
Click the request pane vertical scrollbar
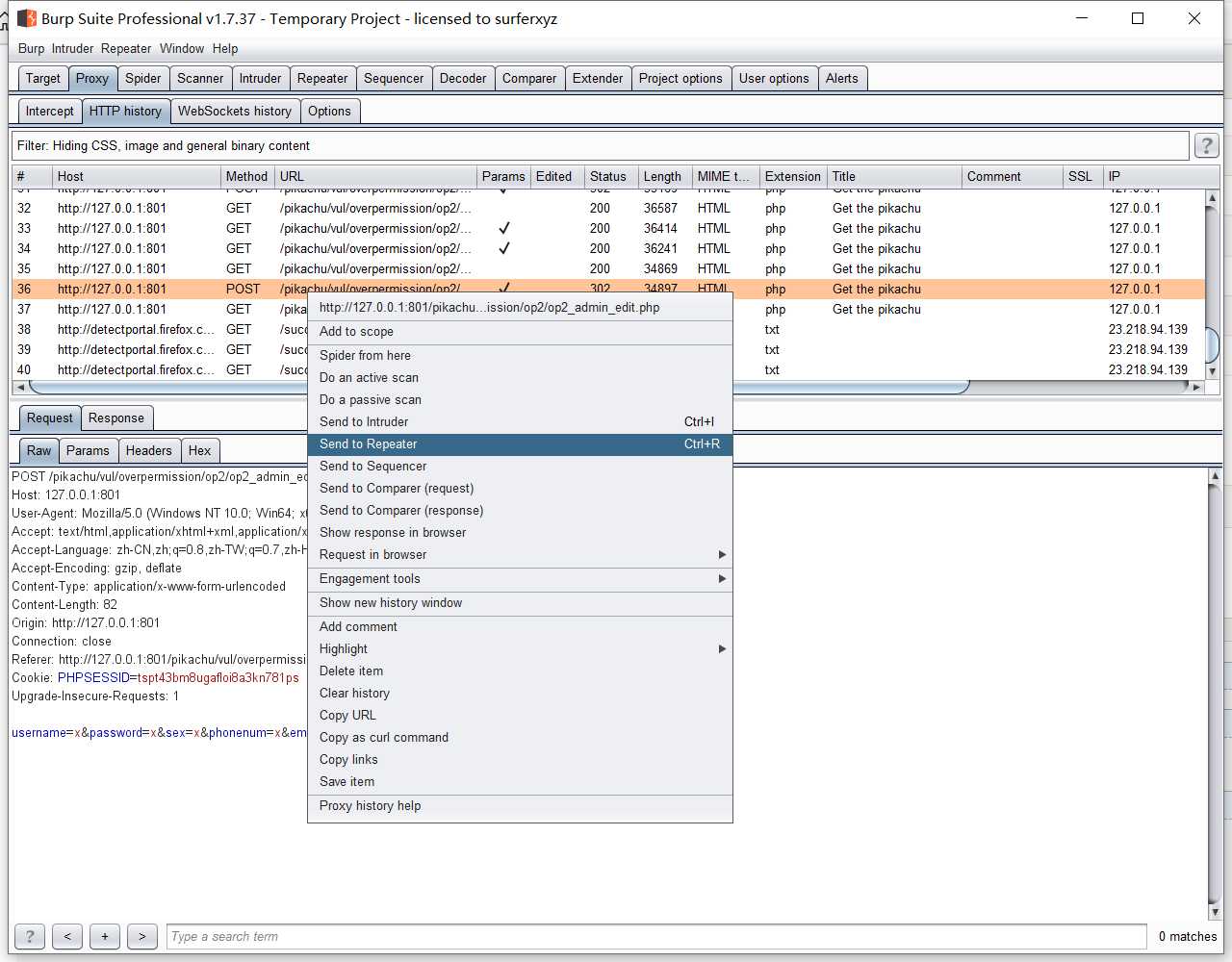(1215, 693)
